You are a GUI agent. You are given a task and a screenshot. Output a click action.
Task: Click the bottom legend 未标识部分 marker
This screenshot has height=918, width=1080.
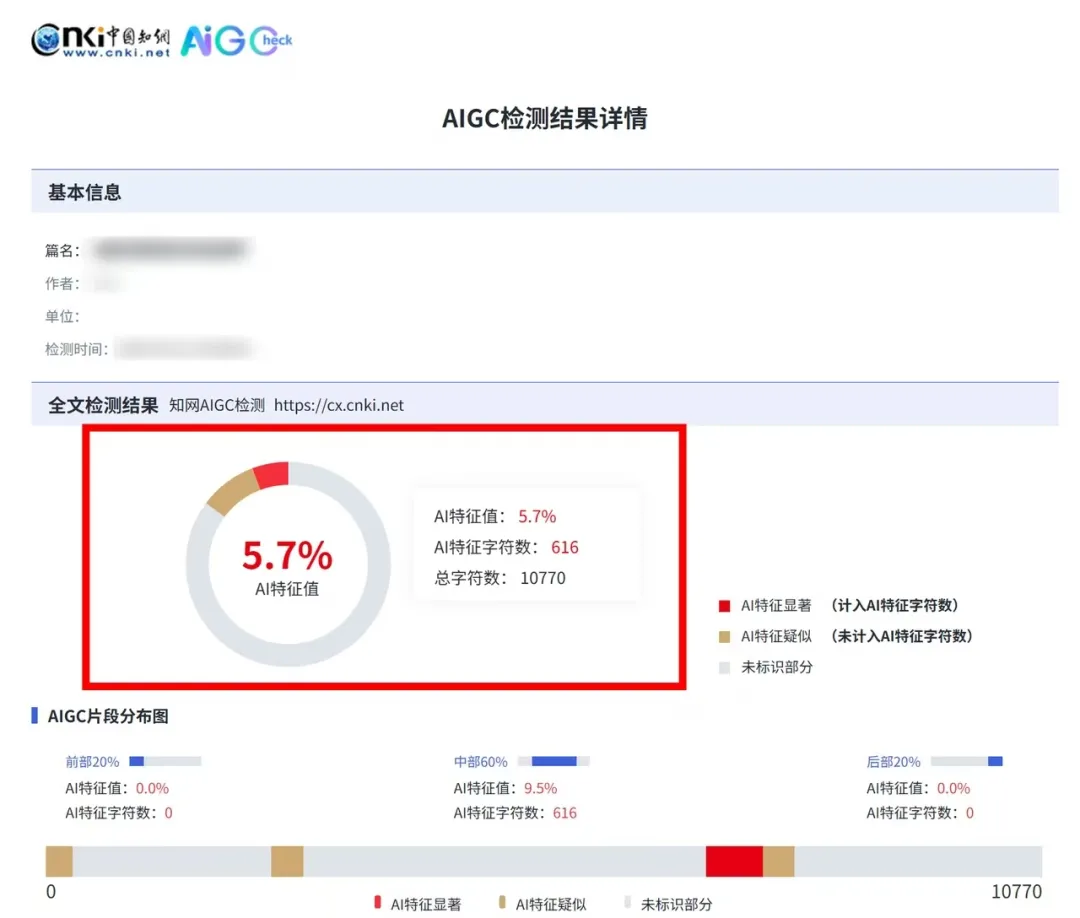coord(628,902)
